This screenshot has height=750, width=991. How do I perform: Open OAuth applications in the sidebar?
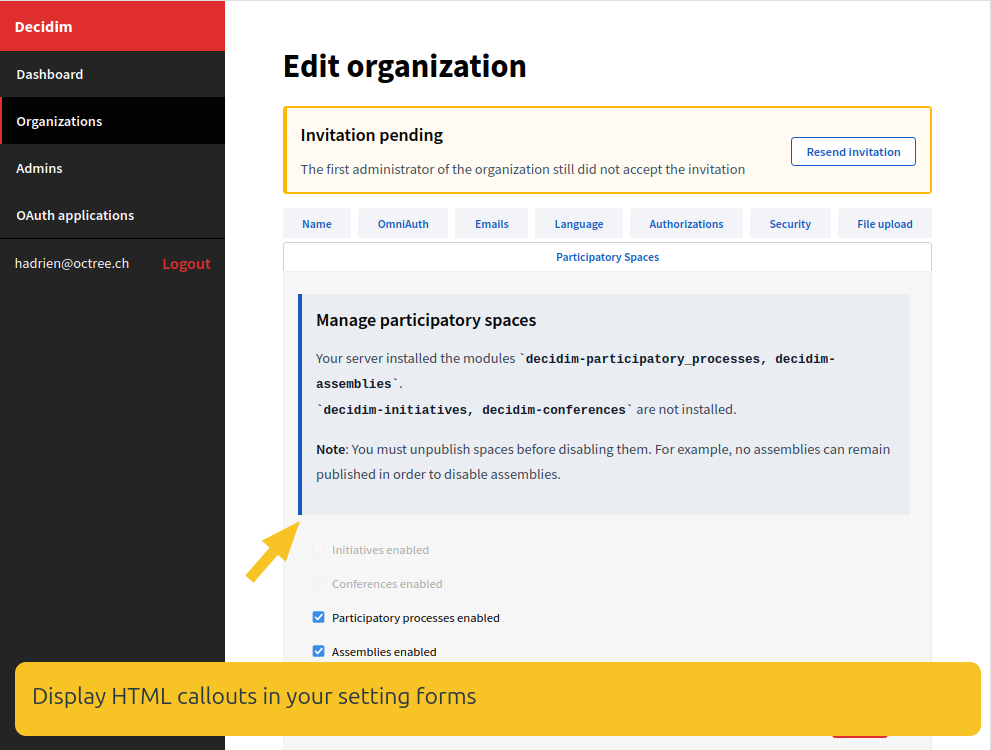[112, 215]
